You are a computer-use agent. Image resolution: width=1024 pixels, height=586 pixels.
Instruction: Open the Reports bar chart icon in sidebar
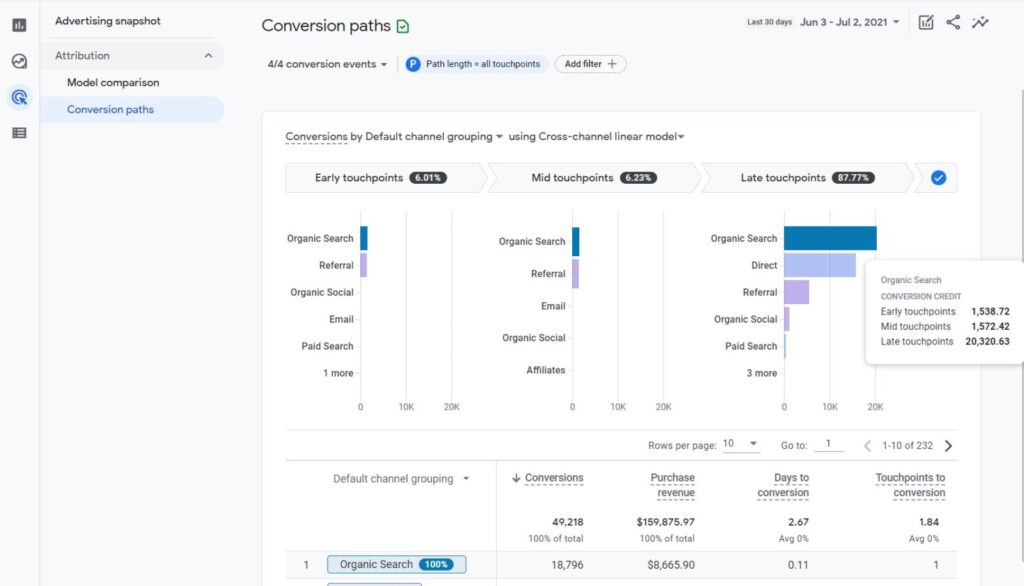click(19, 25)
